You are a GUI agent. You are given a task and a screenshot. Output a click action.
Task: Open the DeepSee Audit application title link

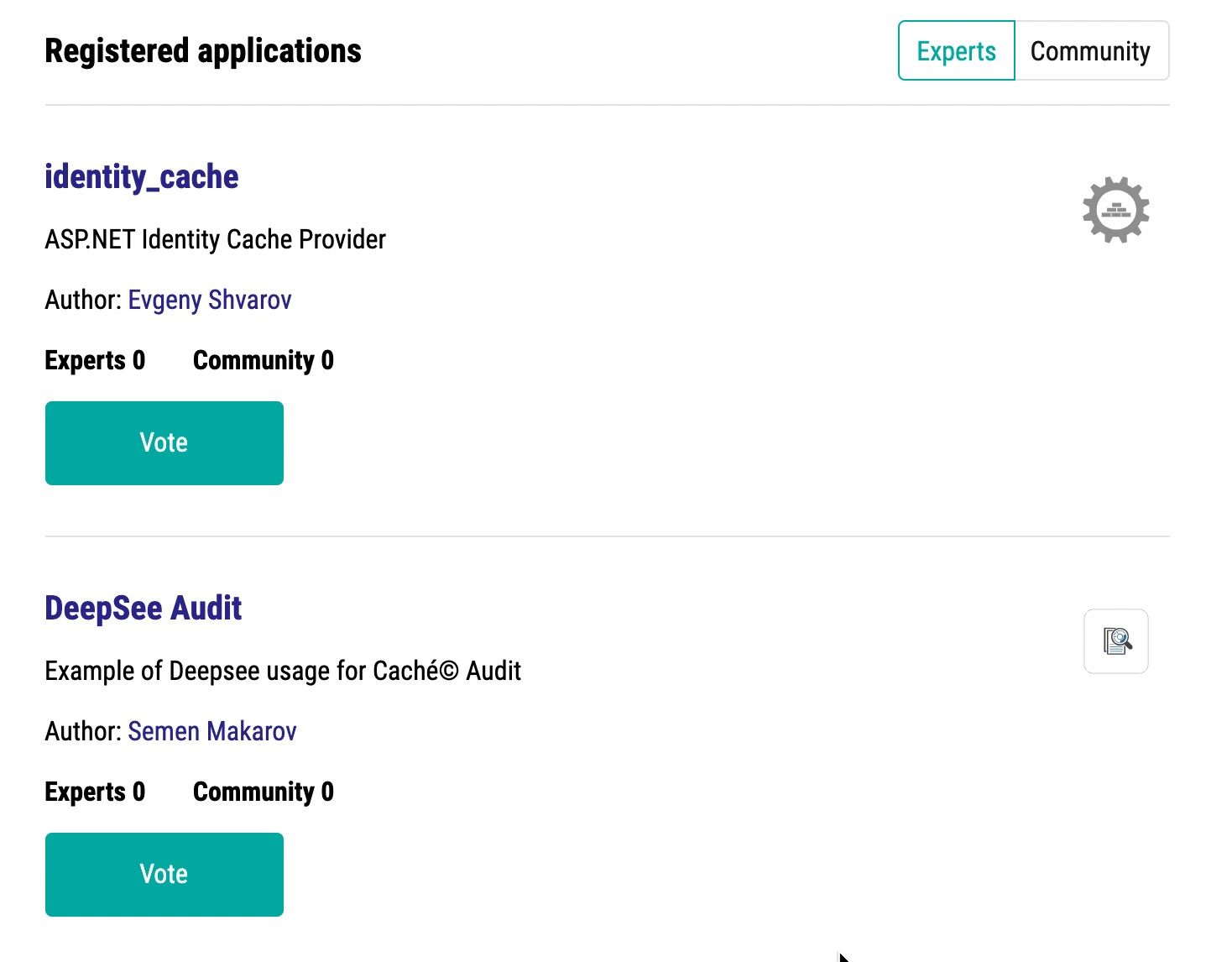tap(143, 609)
